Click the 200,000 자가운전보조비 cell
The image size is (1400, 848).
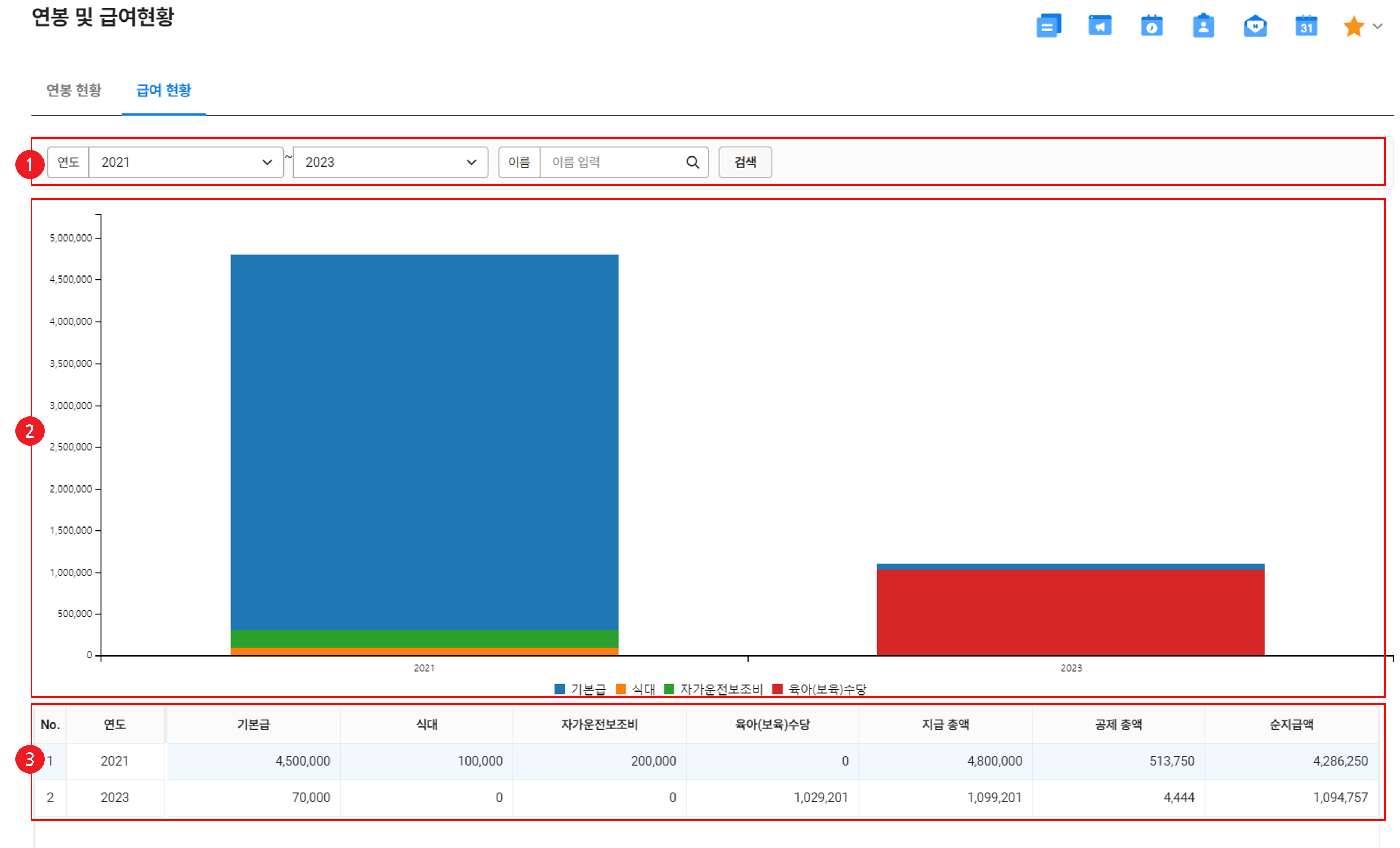(x=599, y=761)
